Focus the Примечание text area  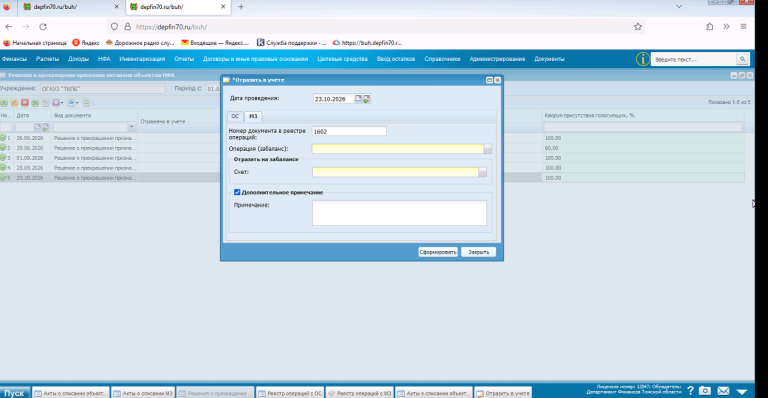[399, 213]
